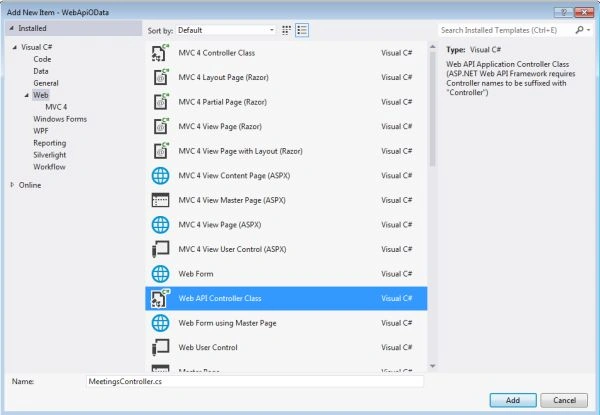The height and width of the screenshot is (415, 600).
Task: Collapse the Web tree node
Action: [x=26, y=95]
